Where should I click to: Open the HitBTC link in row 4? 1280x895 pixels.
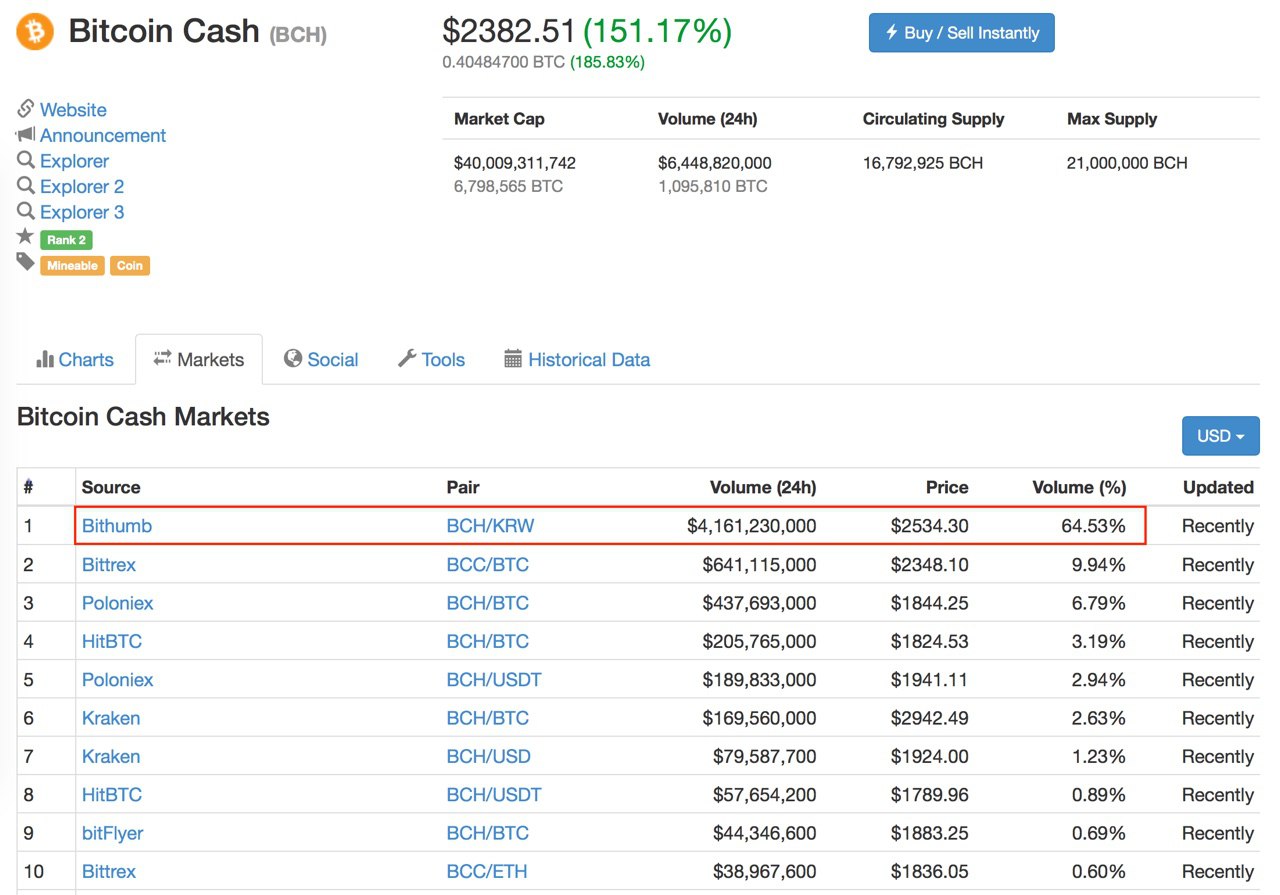click(112, 641)
